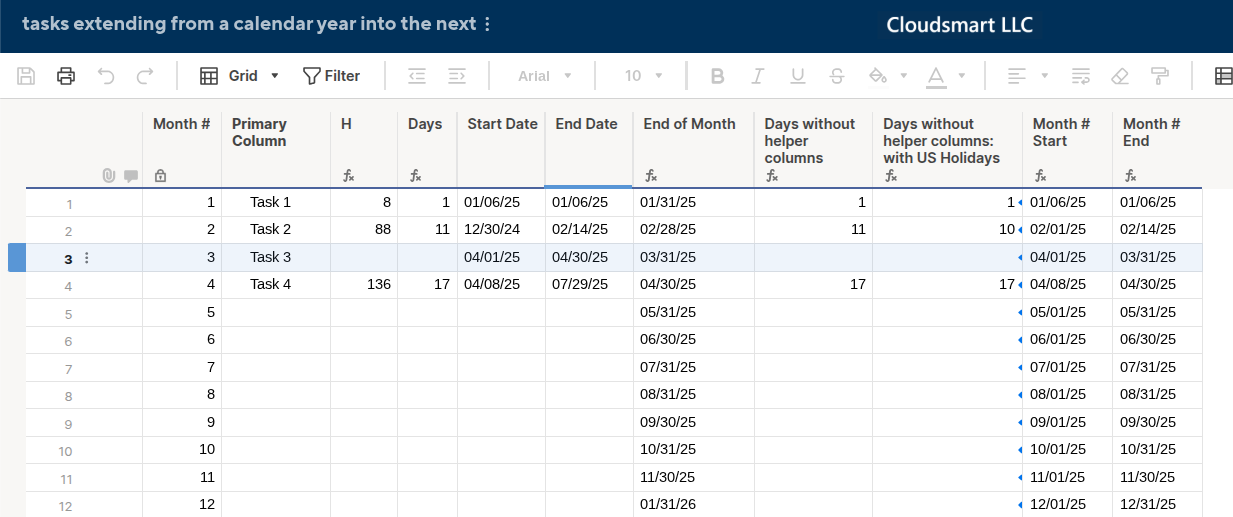Click the Outdent icon

coord(417,76)
